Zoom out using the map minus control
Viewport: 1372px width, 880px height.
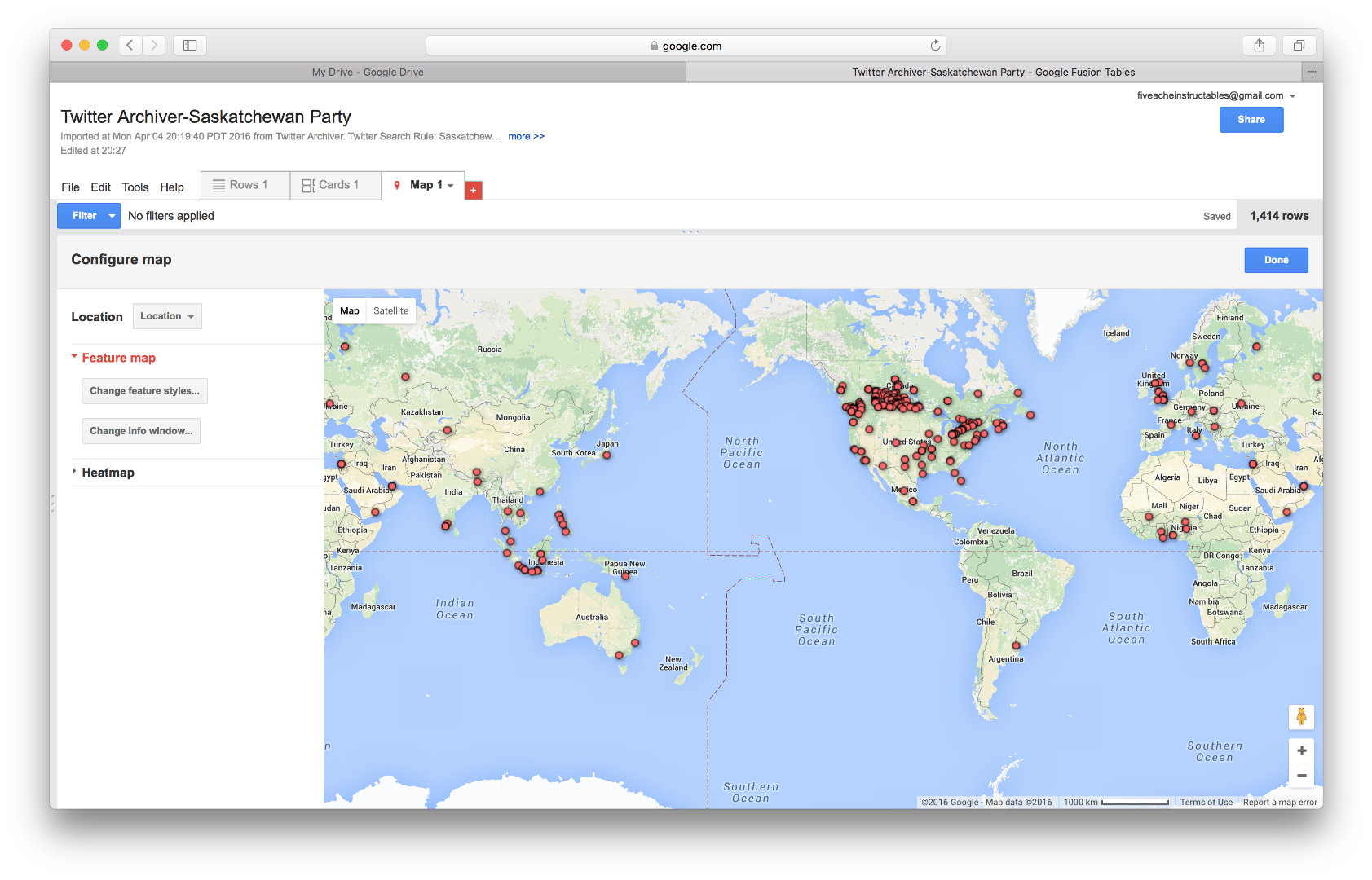(1302, 776)
